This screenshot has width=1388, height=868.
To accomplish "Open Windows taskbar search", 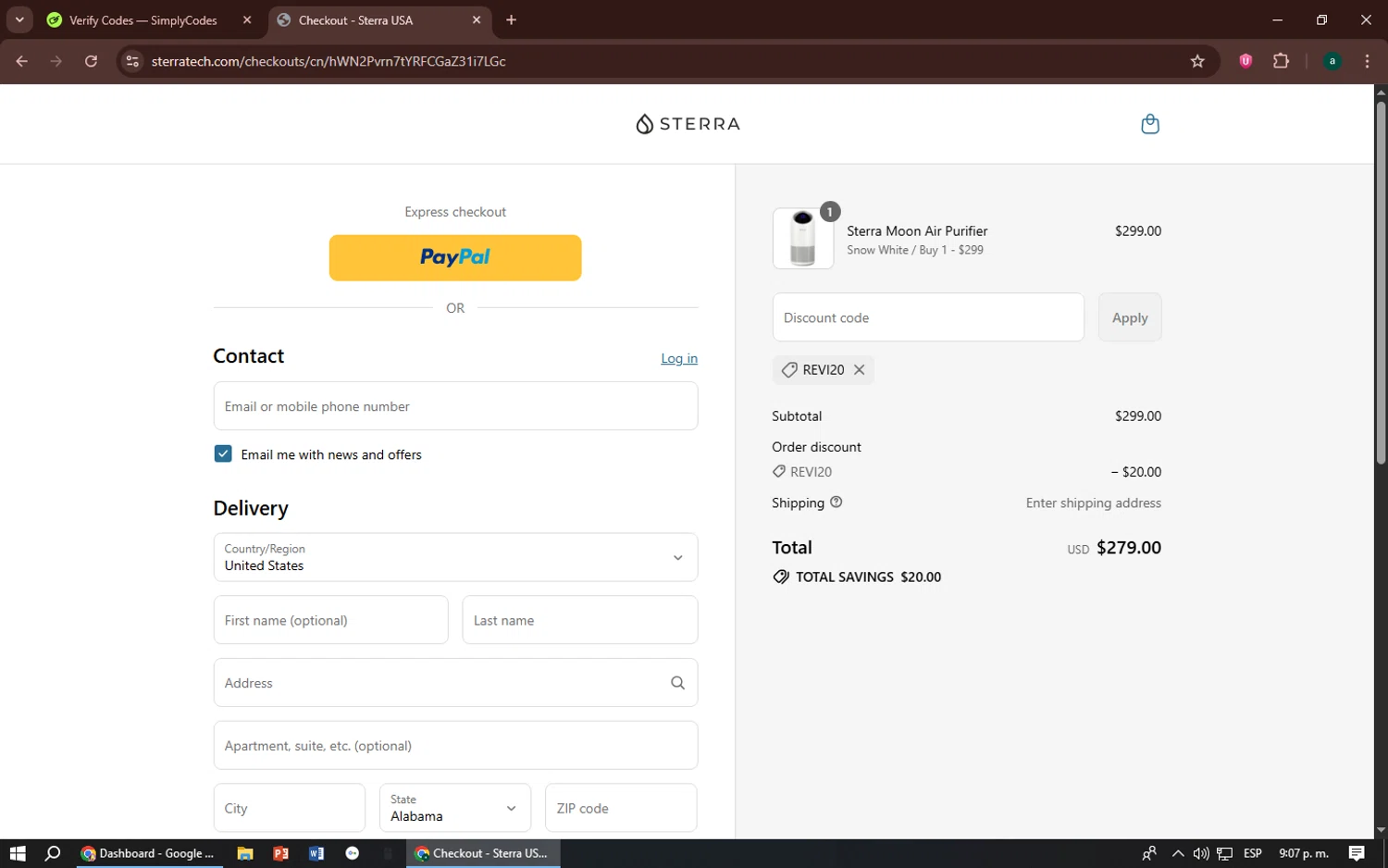I will click(53, 853).
